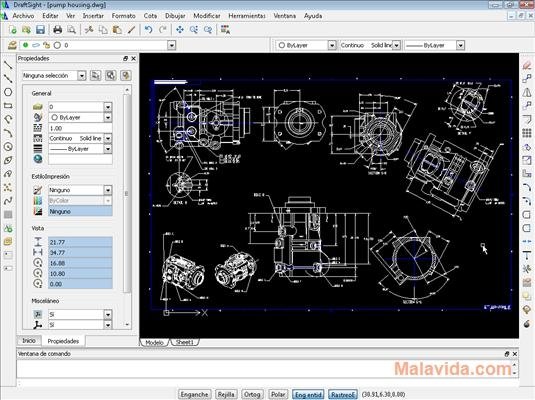Float the Ventana de comando panel
The width and height of the screenshot is (535, 400).
coord(507,354)
